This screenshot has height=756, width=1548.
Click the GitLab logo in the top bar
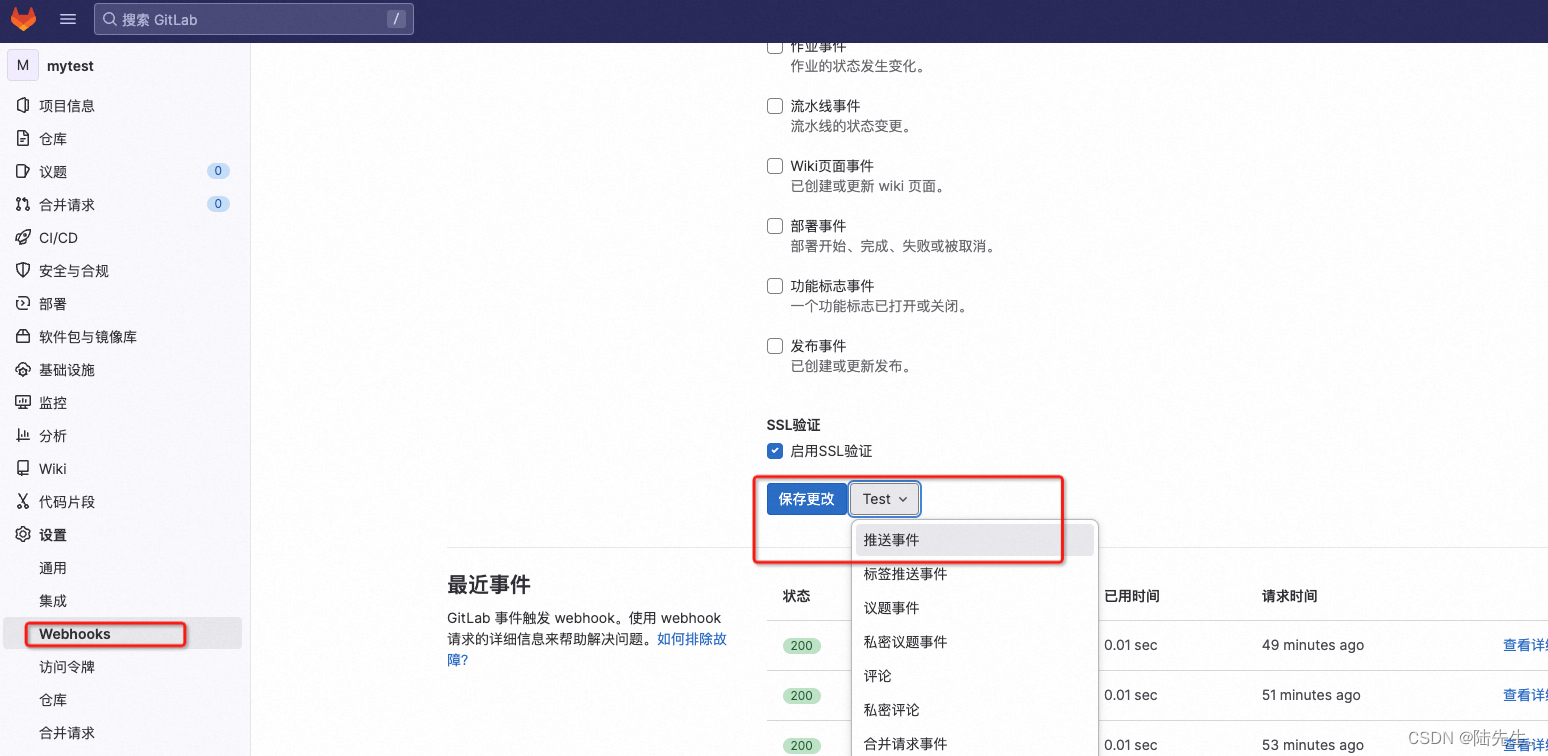(x=23, y=18)
